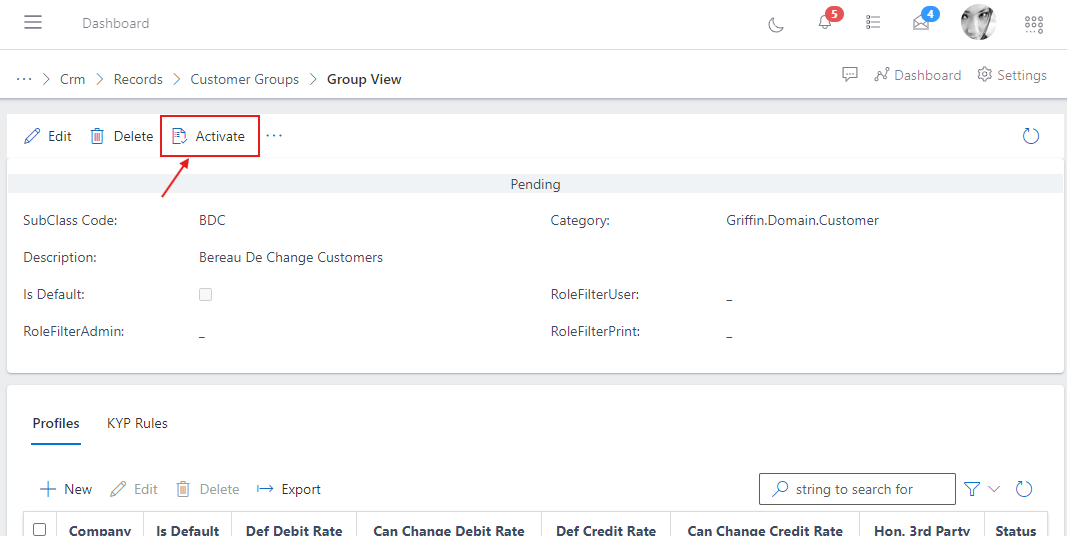Go to Records breadcrumb
The image size is (1067, 536).
[x=138, y=79]
